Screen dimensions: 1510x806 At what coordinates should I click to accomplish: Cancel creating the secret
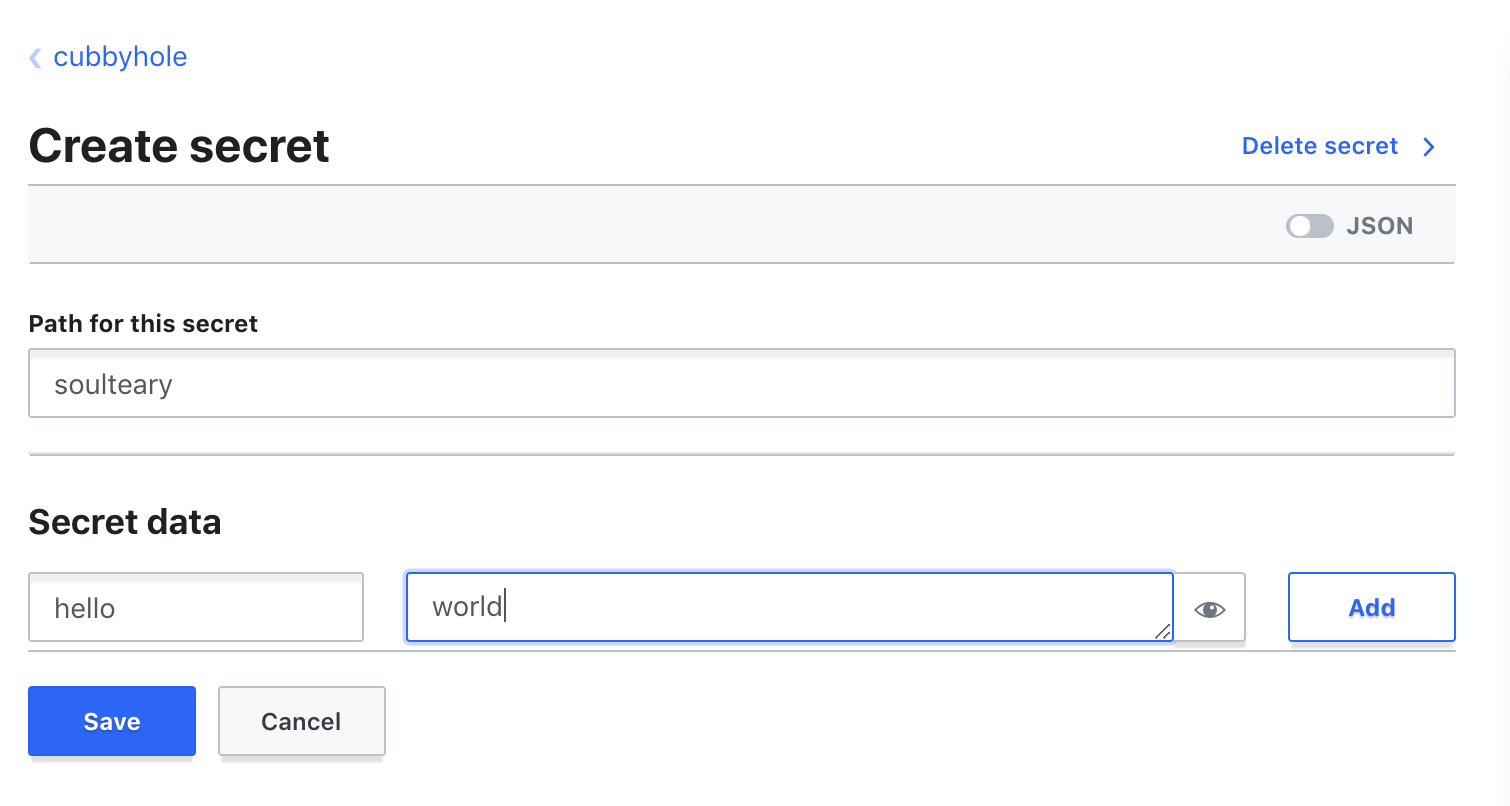coord(301,721)
